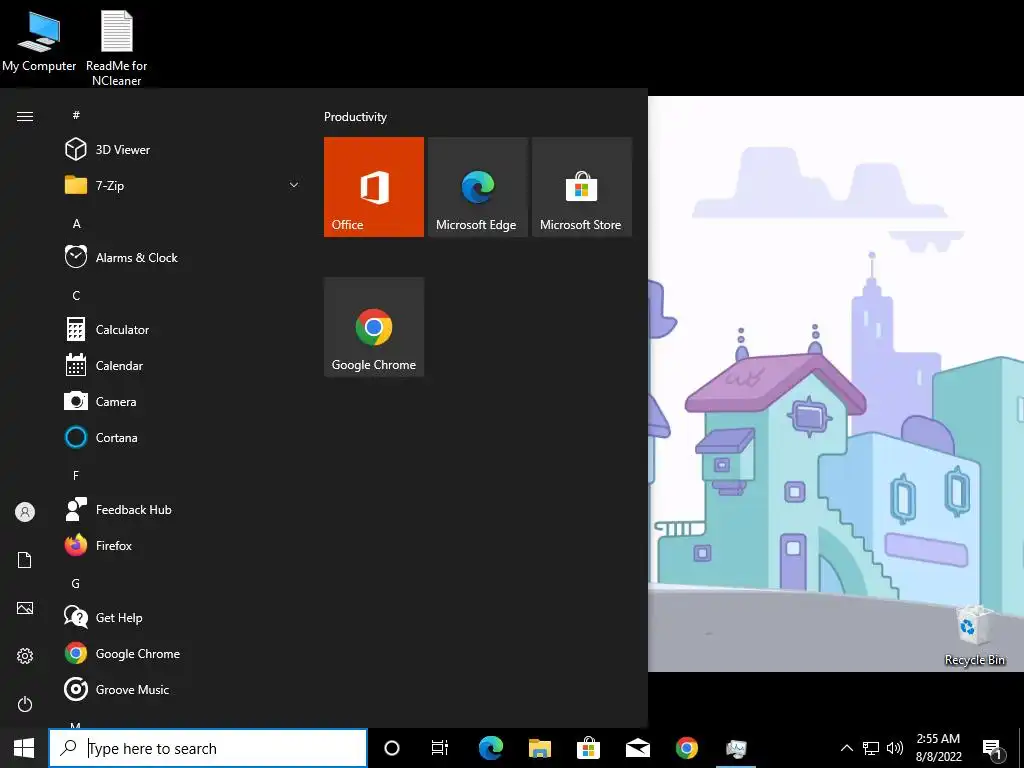This screenshot has height=768, width=1024.
Task: Click the Microsoft Edge tile
Action: (477, 187)
